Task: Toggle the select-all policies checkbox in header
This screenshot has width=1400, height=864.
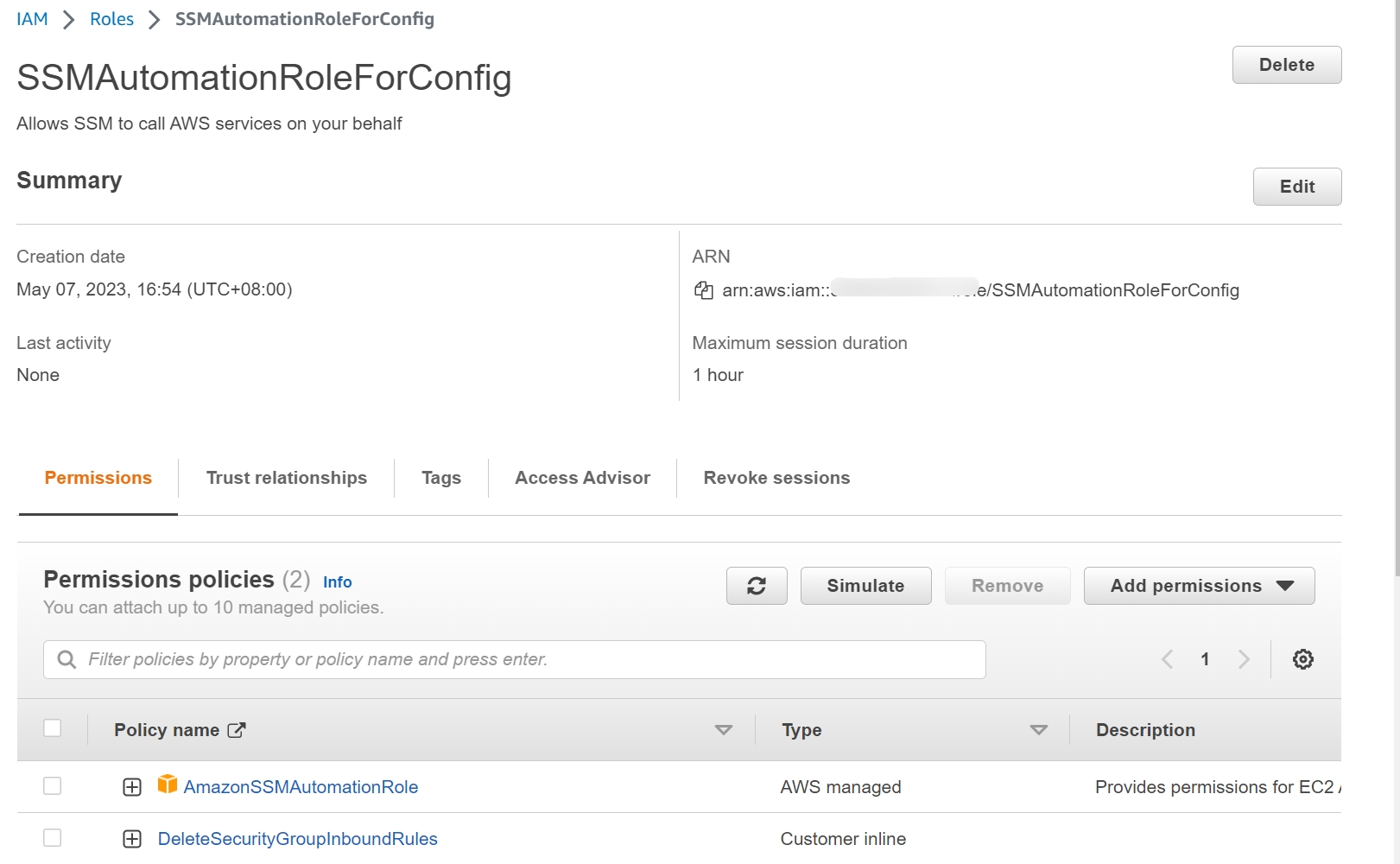Action: coord(53,728)
